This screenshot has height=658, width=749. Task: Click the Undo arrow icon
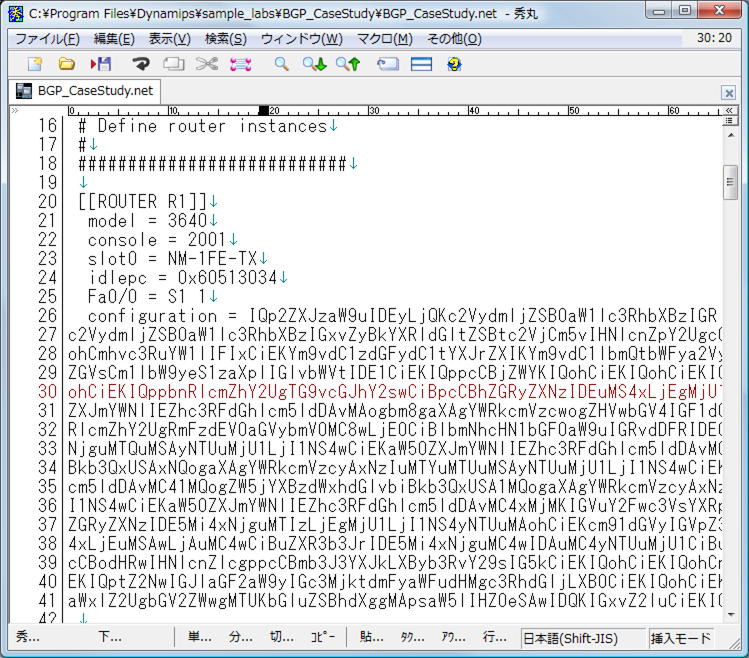pos(141,64)
